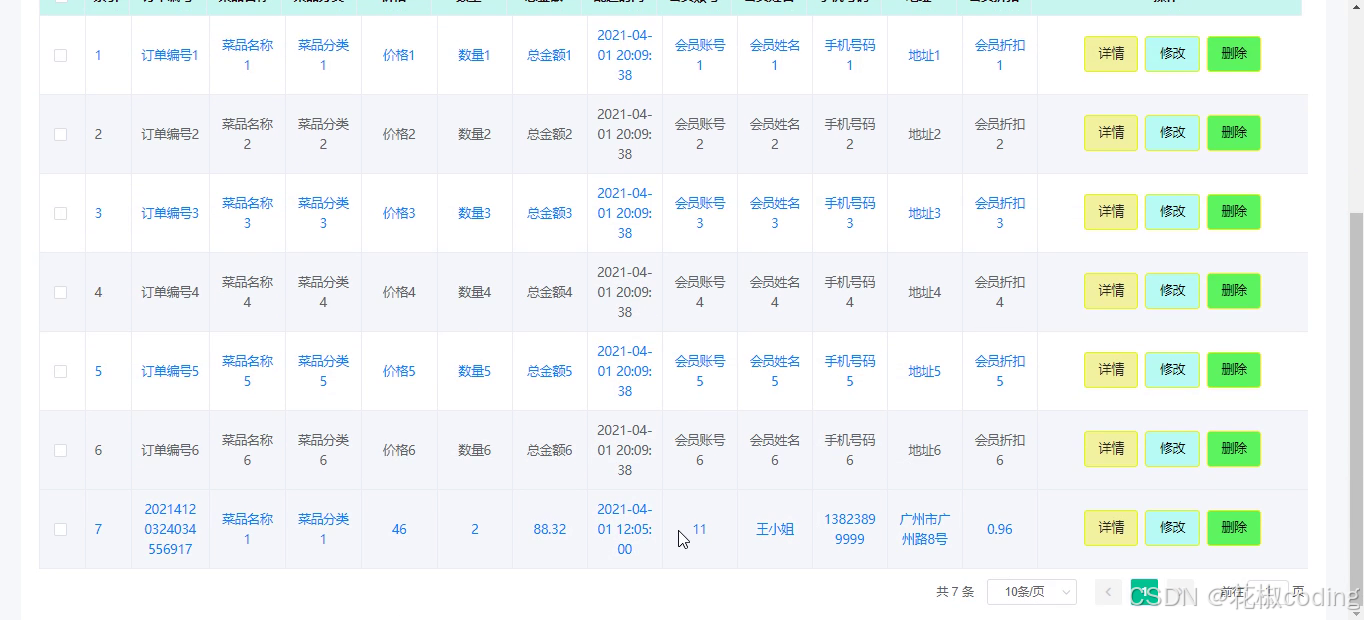This screenshot has height=620, width=1364.
Task: Click the total amount 88.32 cell
Action: [550, 529]
